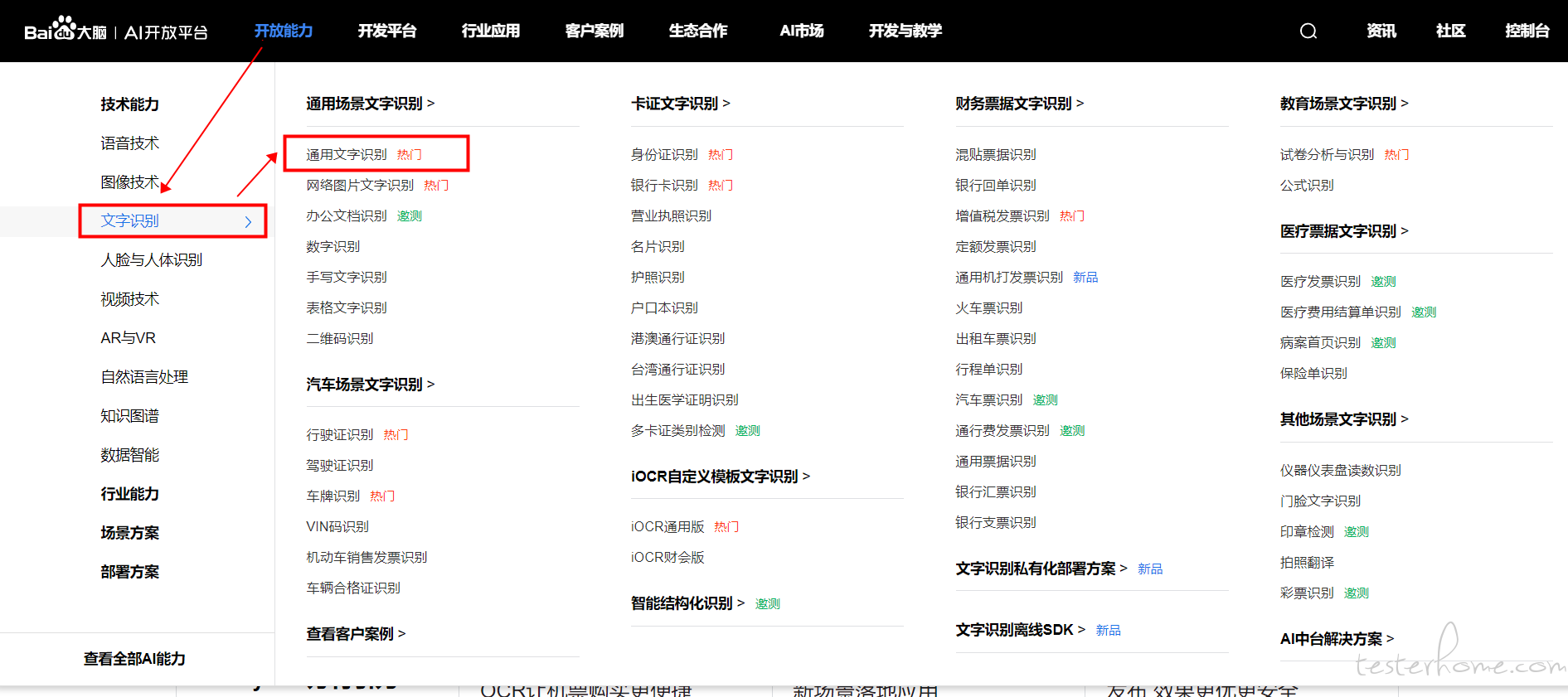Open the Baidu Brain logo homepage
The image size is (1568, 697).
click(116, 31)
